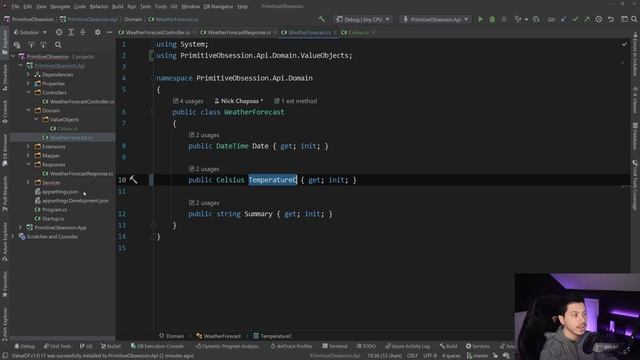Roll back changes with the undo arrow icon
640x360 pixels.
point(611,19)
